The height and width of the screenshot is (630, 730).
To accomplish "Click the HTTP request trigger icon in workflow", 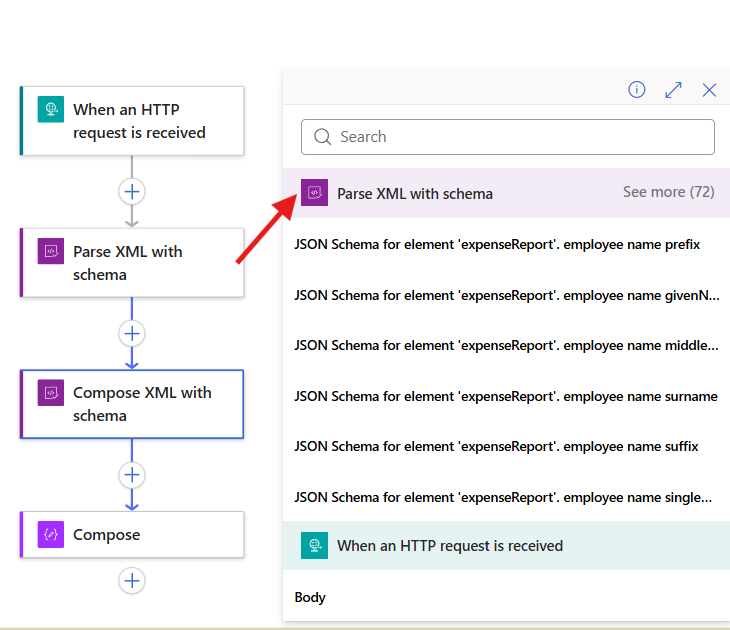I will tap(50, 109).
